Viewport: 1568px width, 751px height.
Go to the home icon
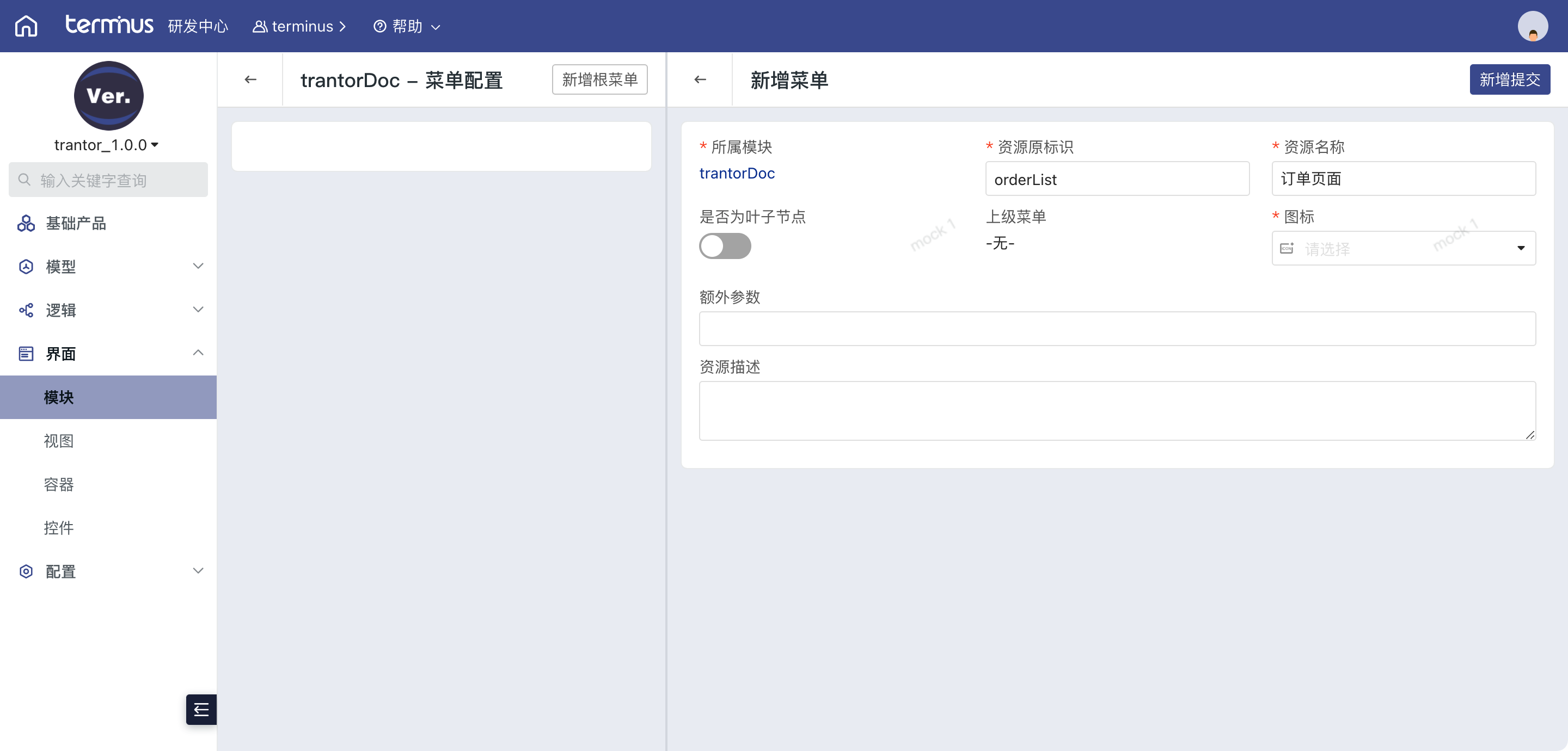(x=26, y=26)
